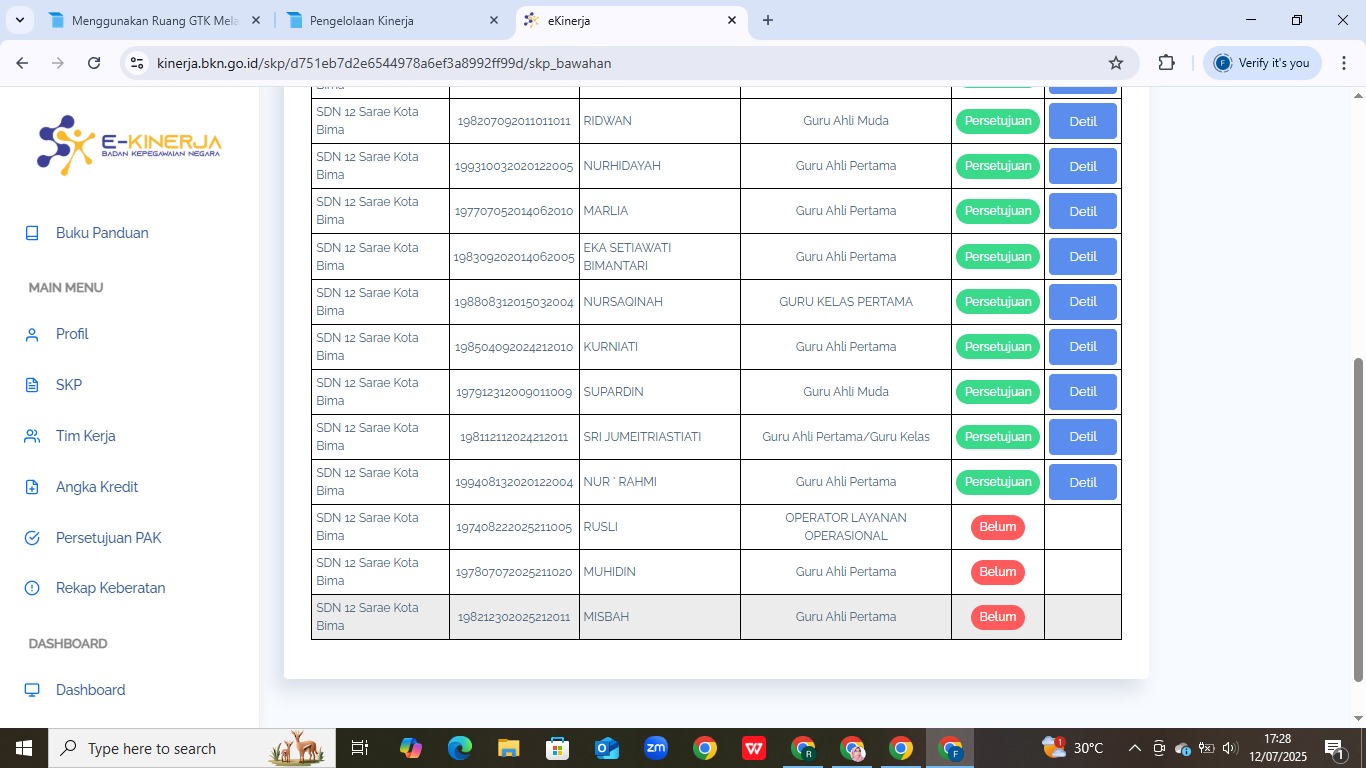Open File Explorer from taskbar
Viewport: 1366px width, 768px height.
click(x=509, y=748)
